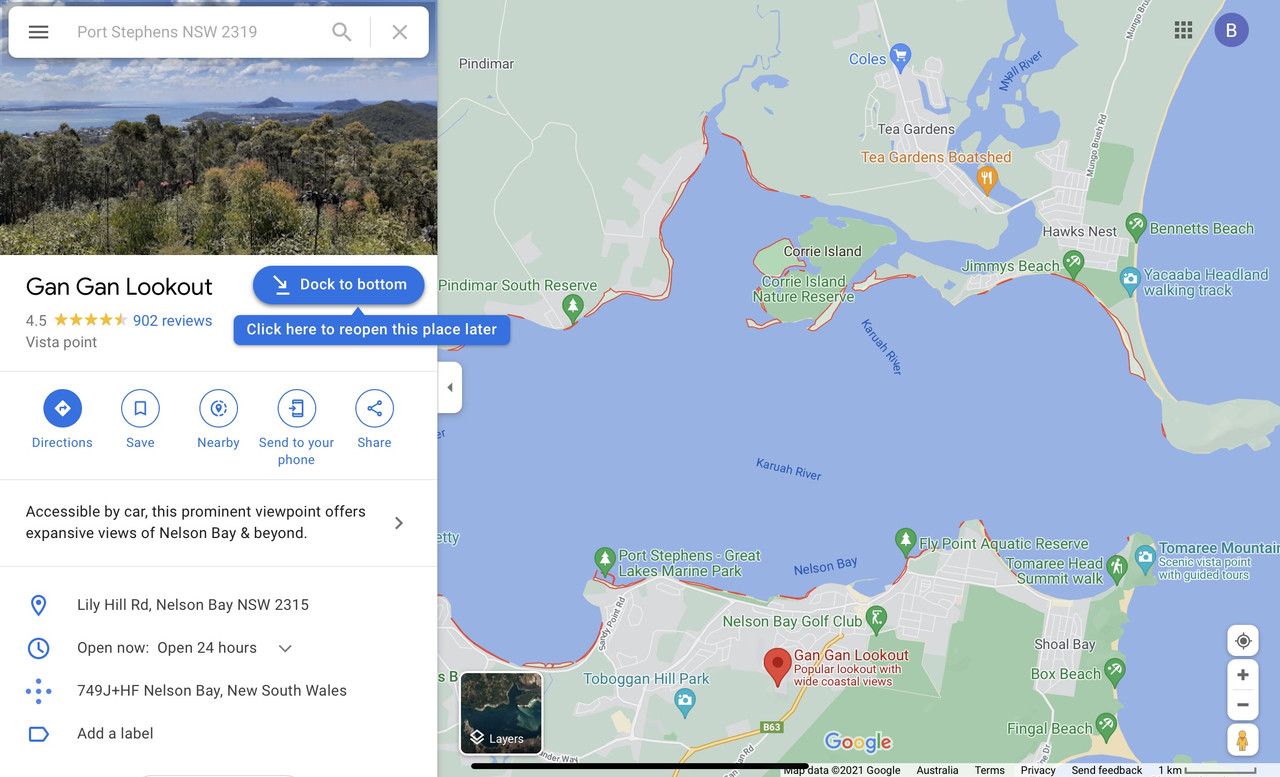
Task: Expand the viewpoint description chevron
Action: pos(399,523)
